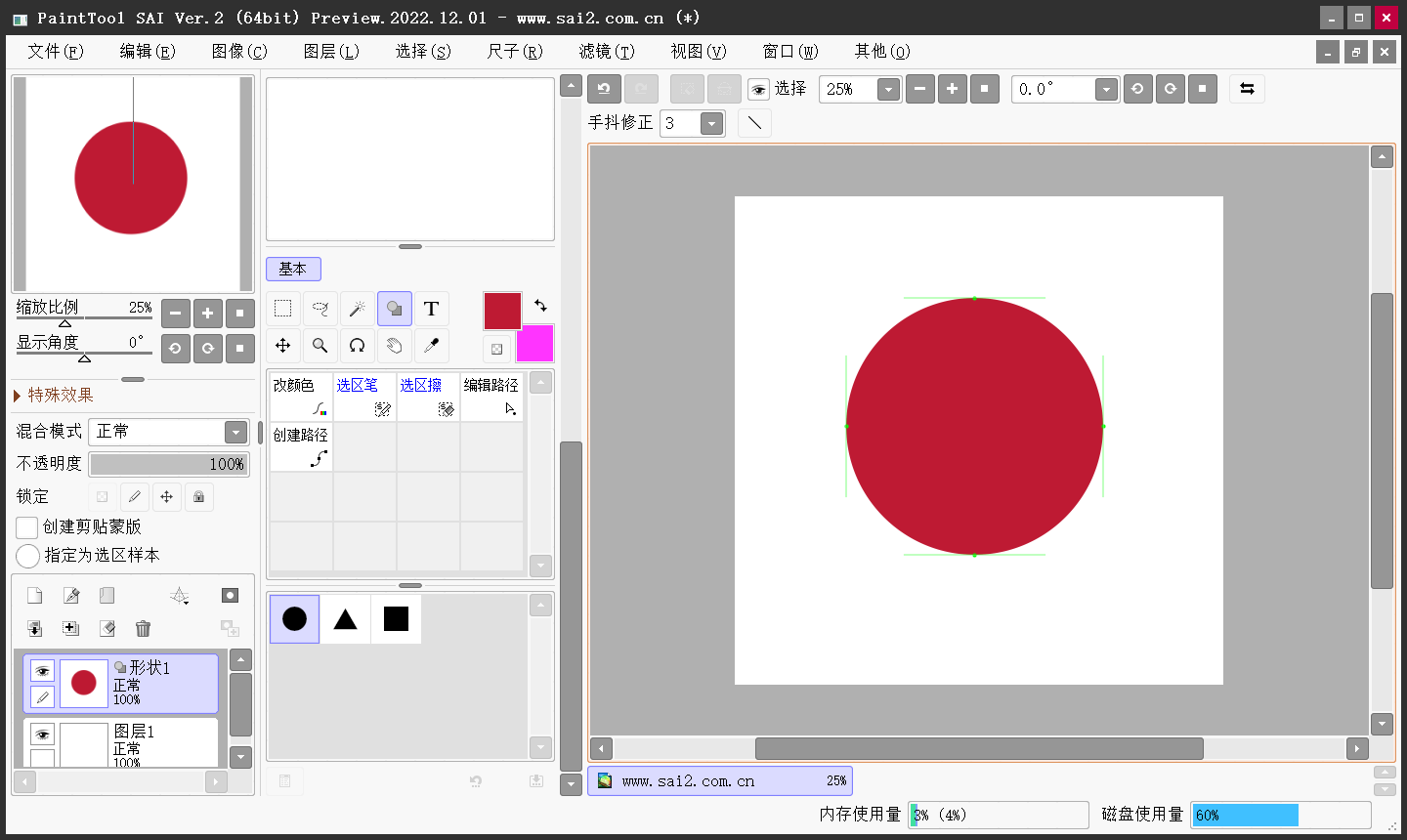Screen dimensions: 1407x840
Task: Select the rotate view tool
Action: pyautogui.click(x=358, y=346)
